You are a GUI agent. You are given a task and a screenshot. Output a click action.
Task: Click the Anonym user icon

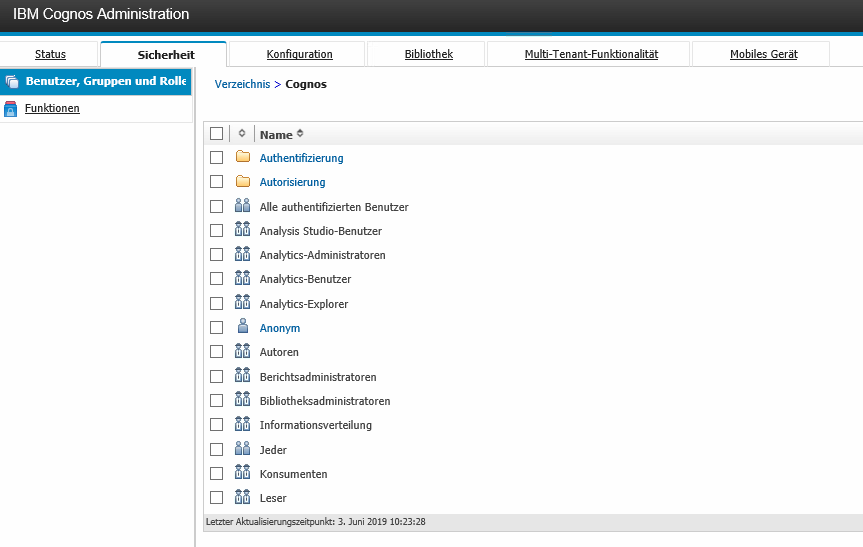pos(242,328)
